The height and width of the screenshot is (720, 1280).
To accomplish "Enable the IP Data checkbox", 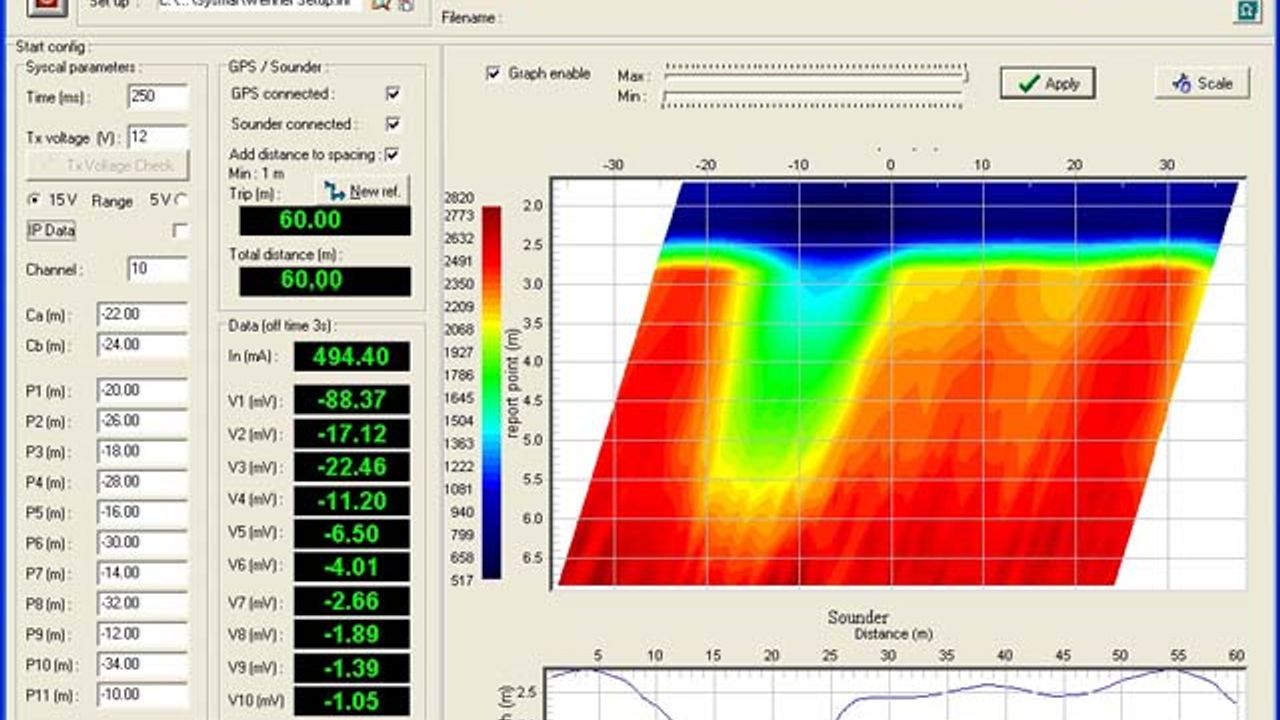I will click(x=180, y=231).
